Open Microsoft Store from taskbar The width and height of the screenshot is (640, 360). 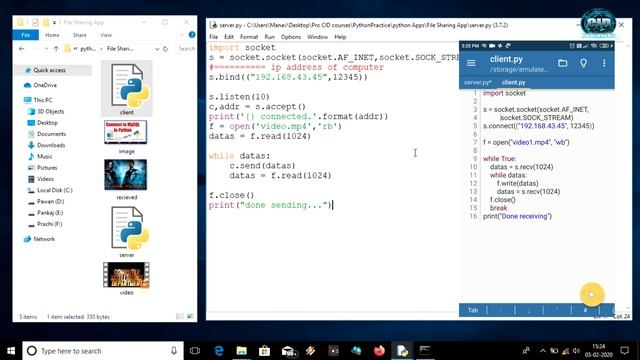pyautogui.click(x=264, y=351)
